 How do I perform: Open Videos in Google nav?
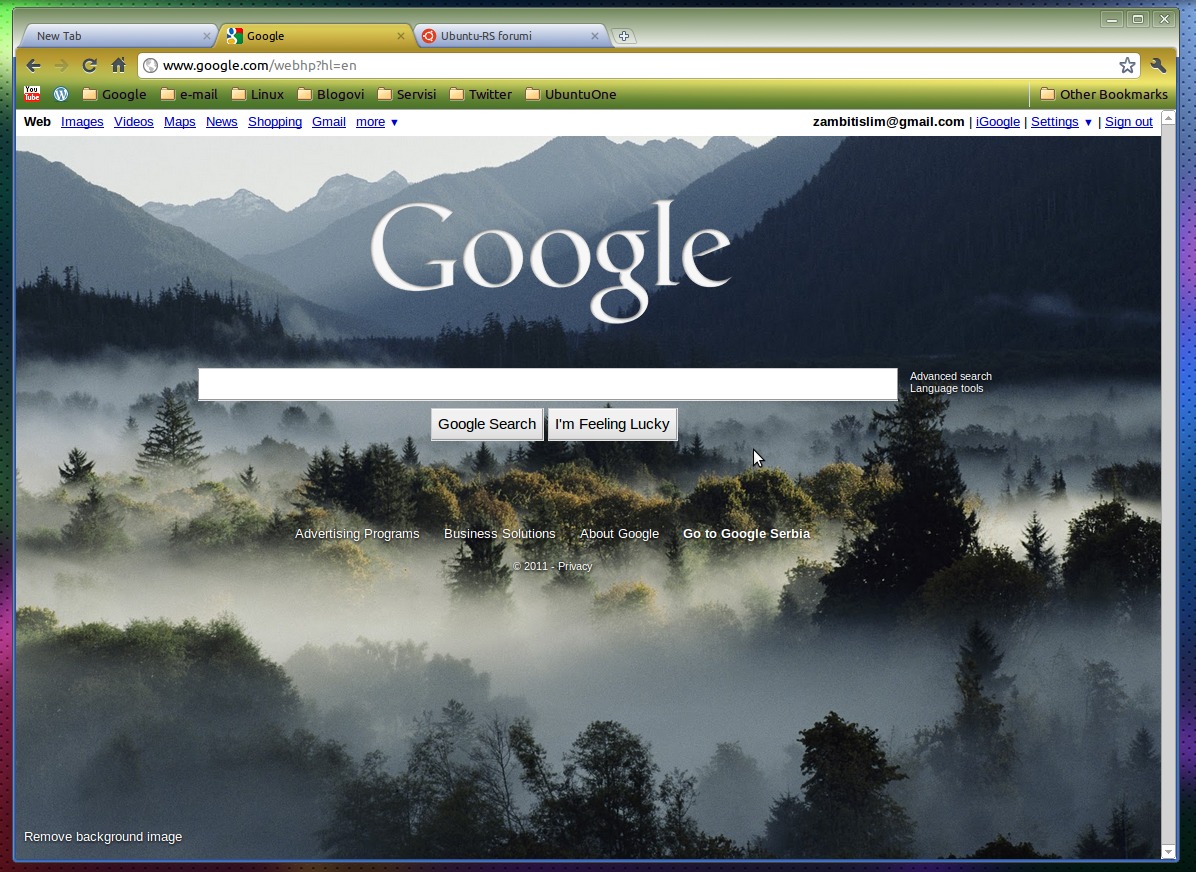133,122
